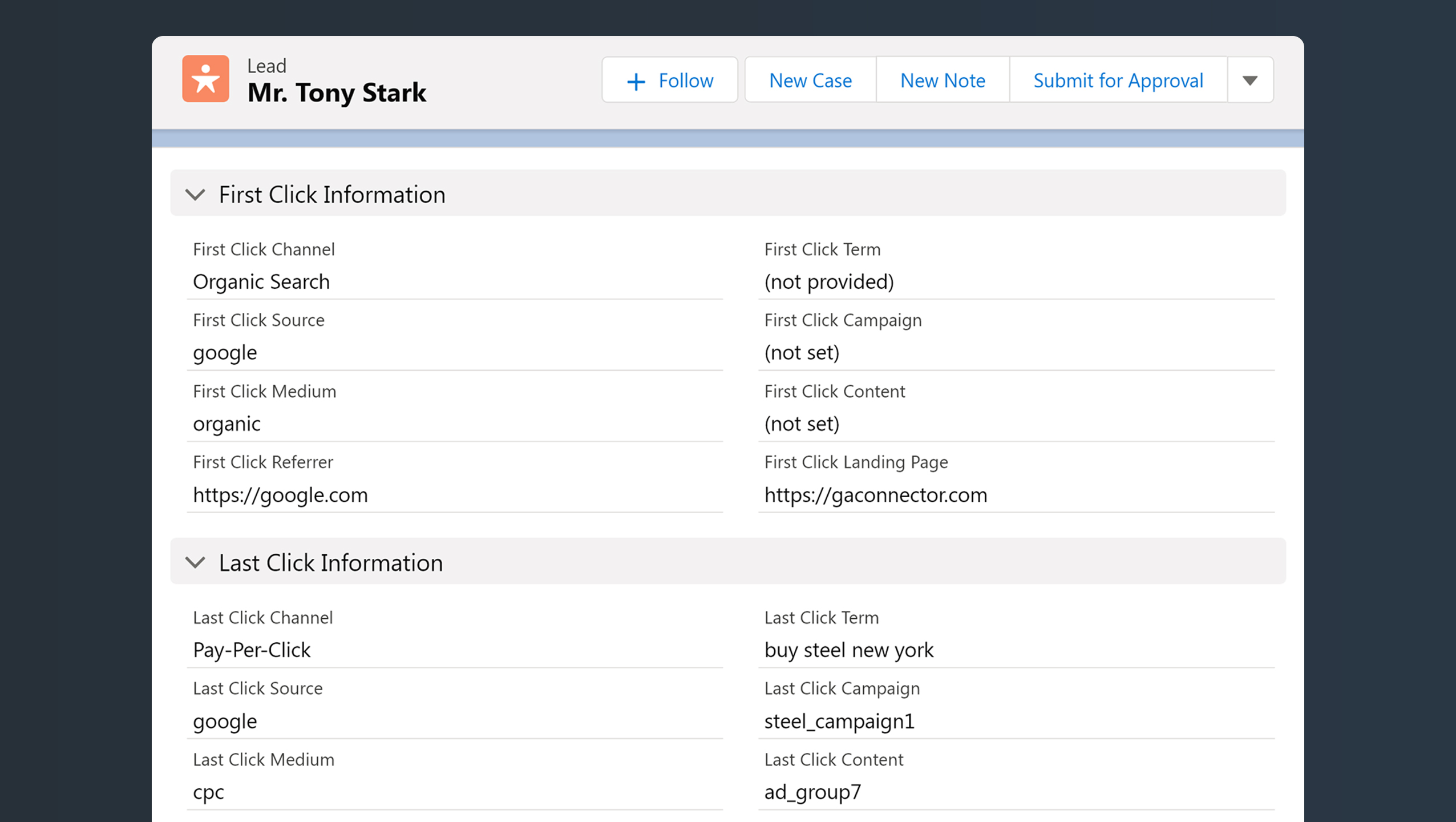Open the more actions dropdown arrow
This screenshot has height=822, width=1456.
pyautogui.click(x=1250, y=80)
